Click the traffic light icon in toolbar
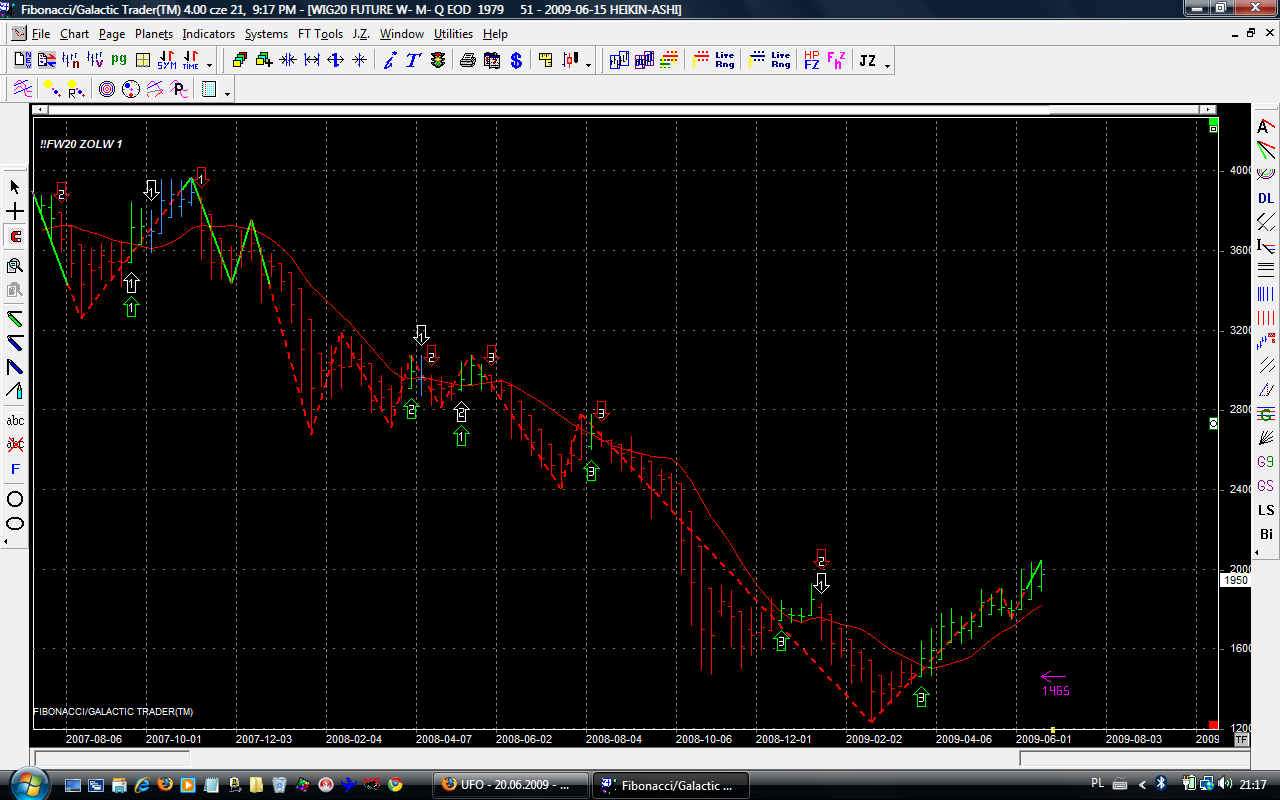The height and width of the screenshot is (800, 1280). 438,61
